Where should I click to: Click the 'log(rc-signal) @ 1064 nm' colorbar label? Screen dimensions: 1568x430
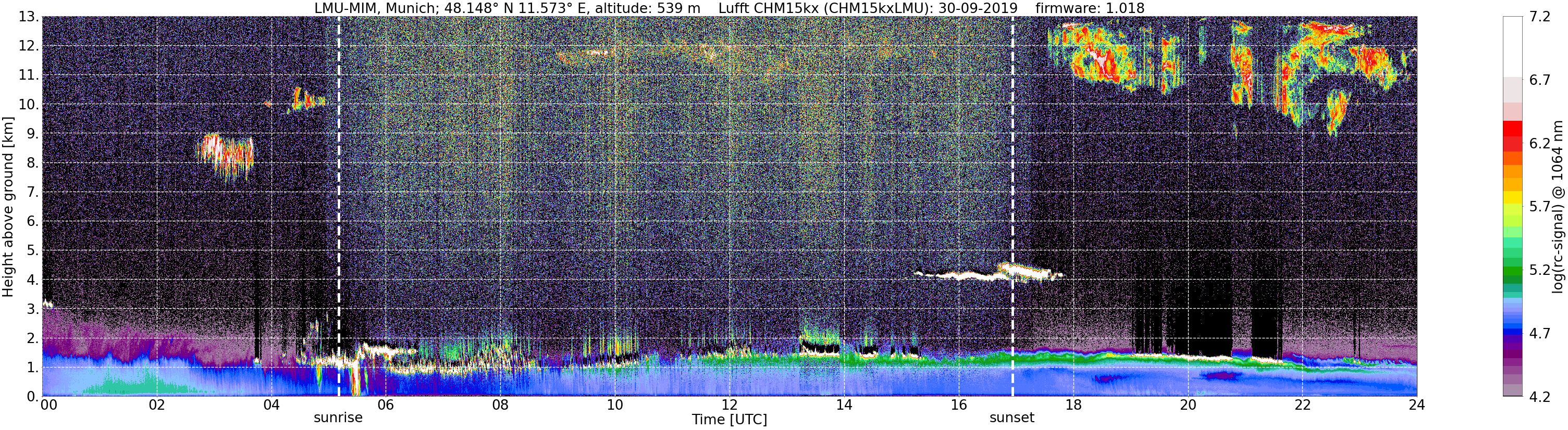tap(1558, 207)
